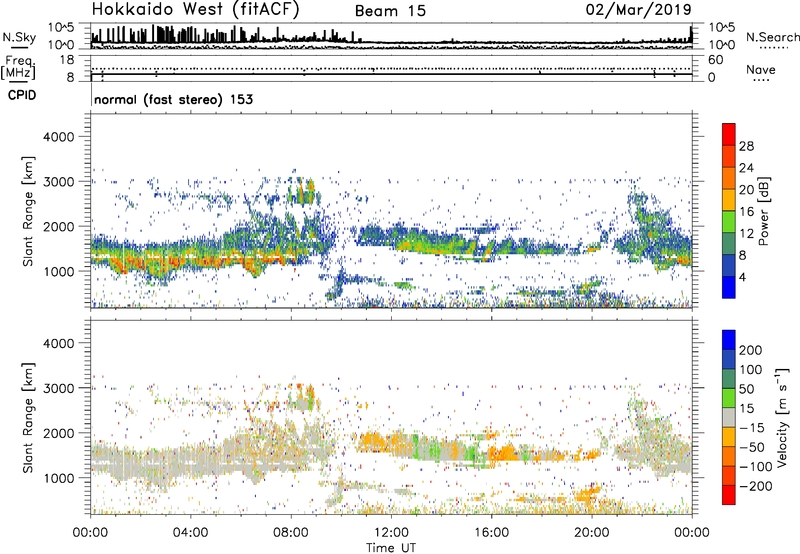Image resolution: width=800 pixels, height=554 pixels.
Task: Click the 18 tick on frequency axis
Action: 67,59
